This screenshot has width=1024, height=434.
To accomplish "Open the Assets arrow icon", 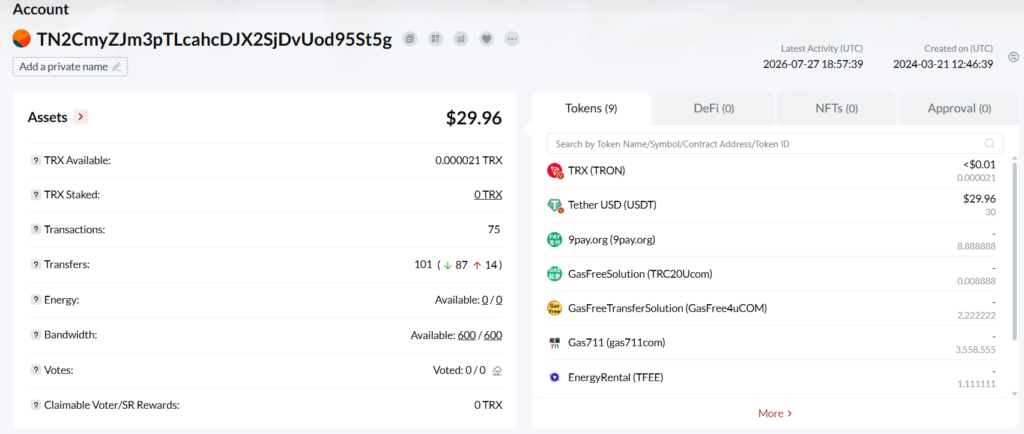I will (80, 117).
